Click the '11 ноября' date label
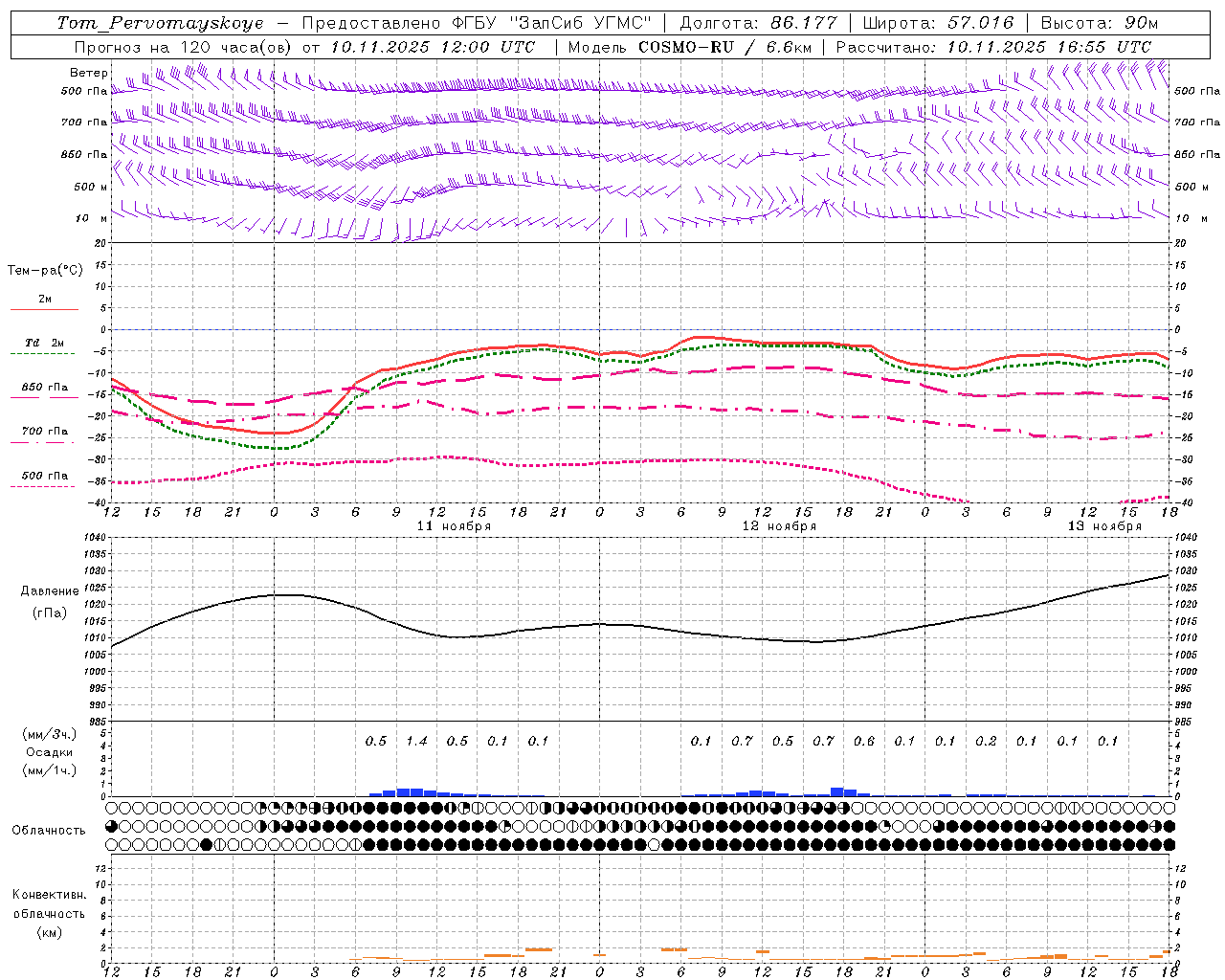Screen dimensions: 1225x980 [x=454, y=526]
